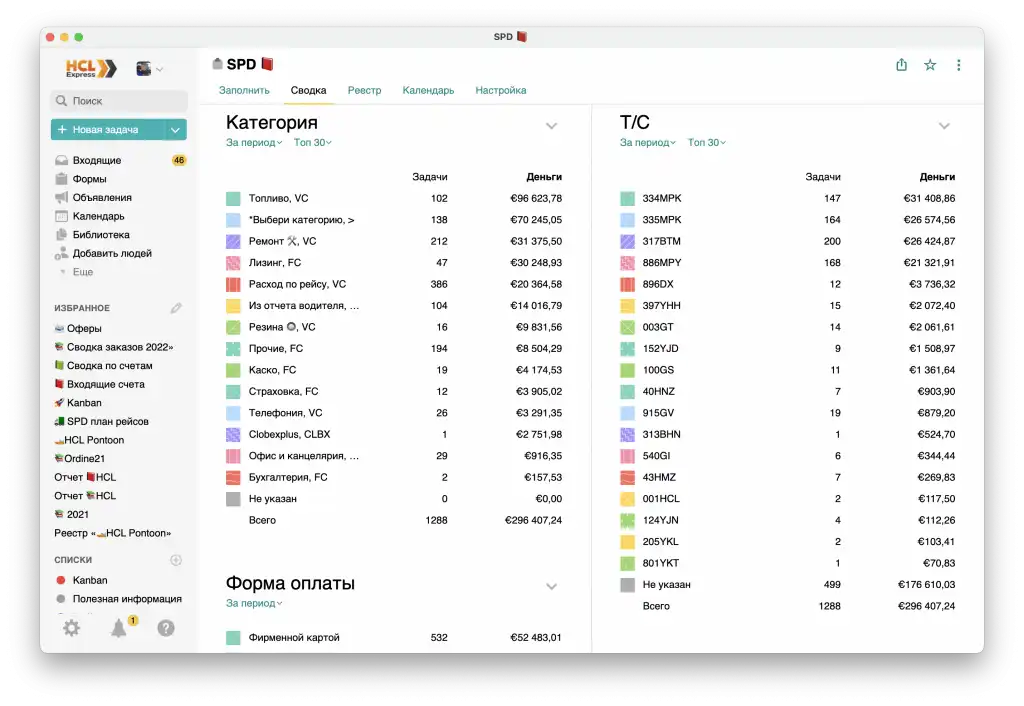Select the Сводка tab
1024x706 pixels.
(308, 90)
